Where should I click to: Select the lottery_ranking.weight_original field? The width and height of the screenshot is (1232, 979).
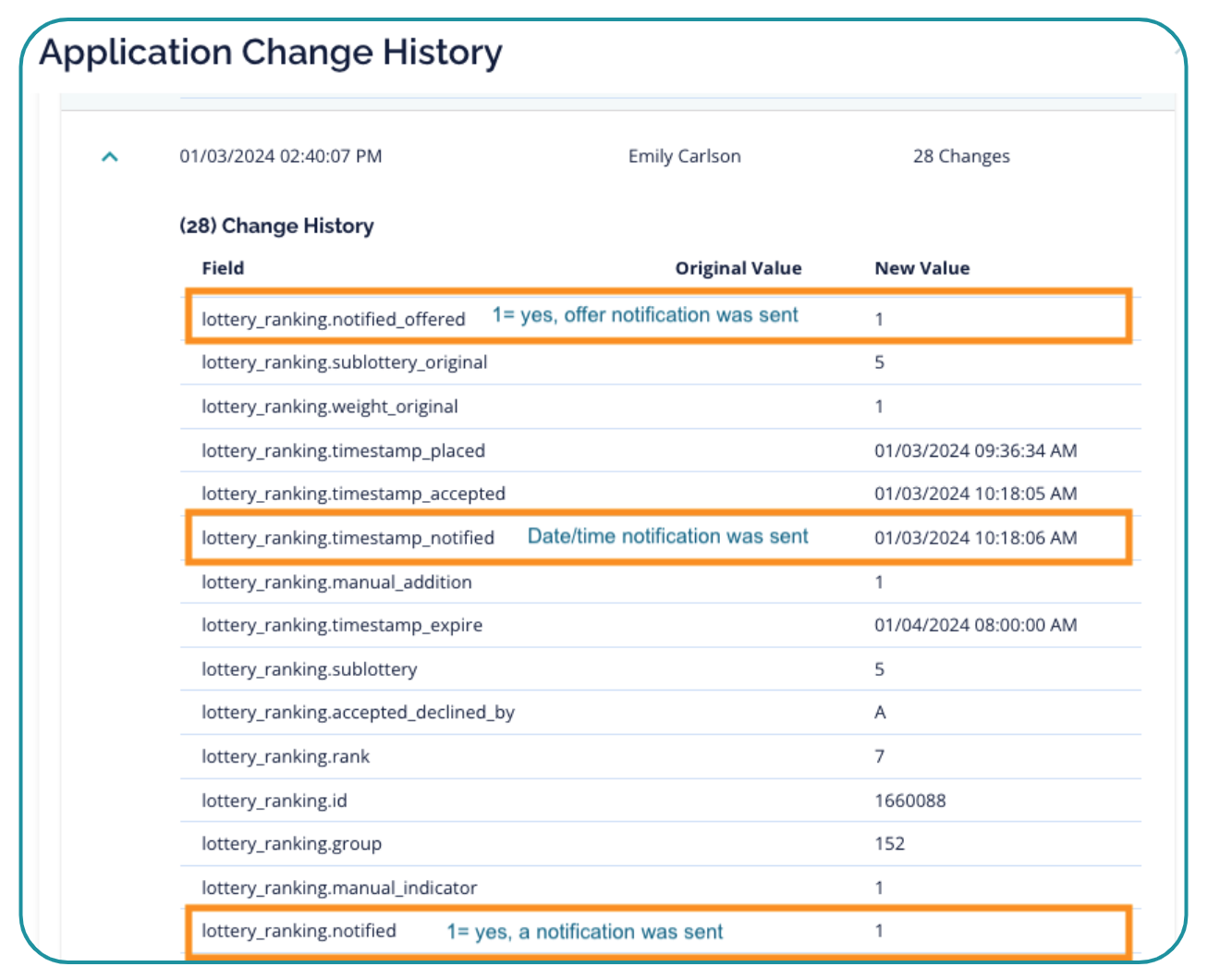[x=329, y=407]
